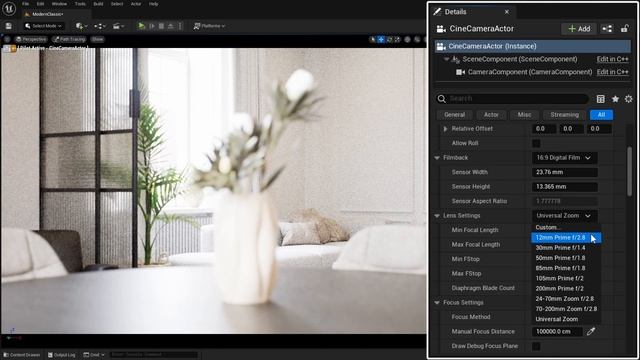This screenshot has height=360, width=640.
Task: Open the Edit menu
Action: [40, 4]
